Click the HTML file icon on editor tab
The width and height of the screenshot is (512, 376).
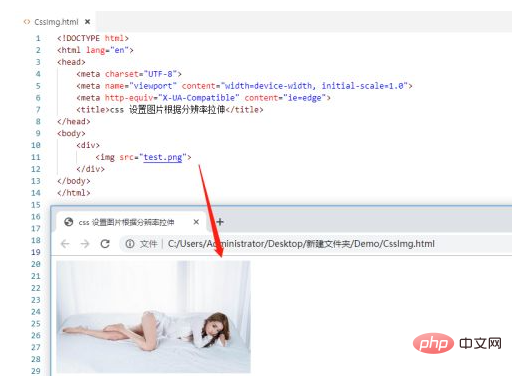tap(27, 22)
